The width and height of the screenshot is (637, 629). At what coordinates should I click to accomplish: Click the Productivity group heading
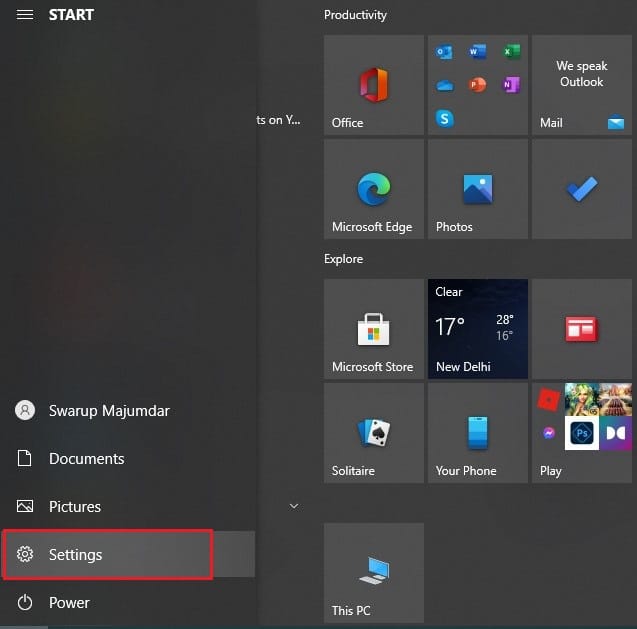tap(355, 15)
